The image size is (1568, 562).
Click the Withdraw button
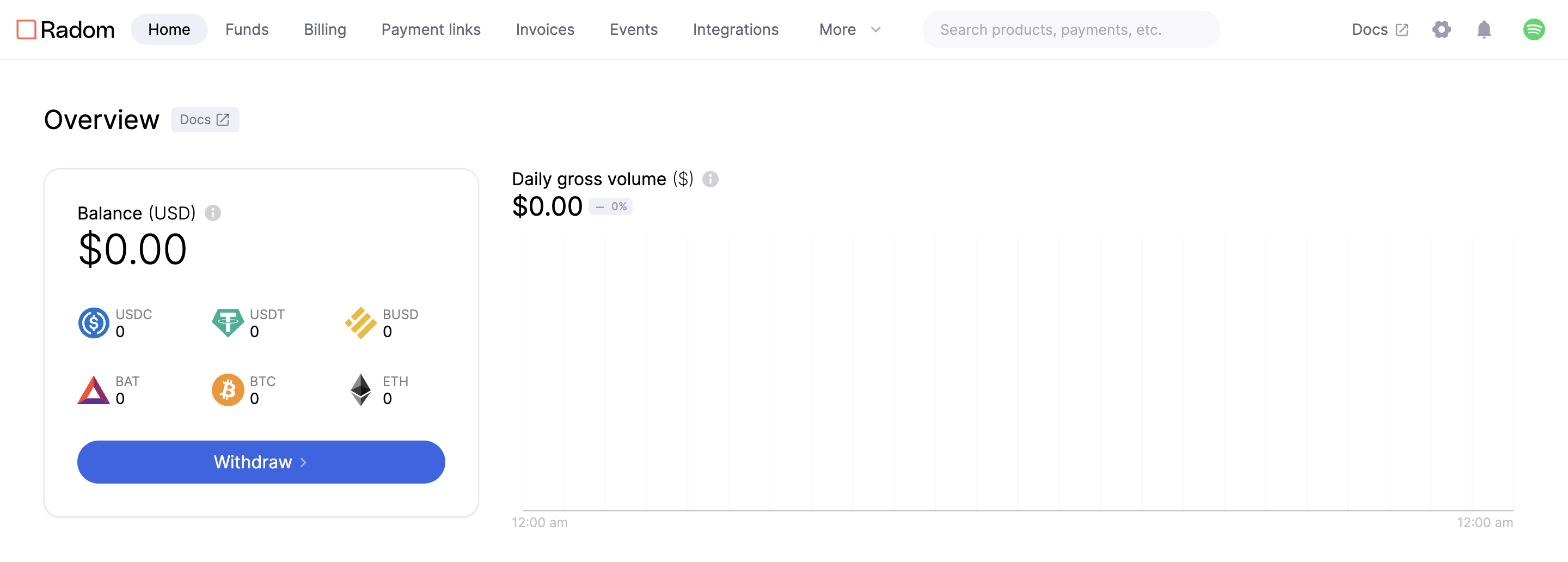(261, 462)
